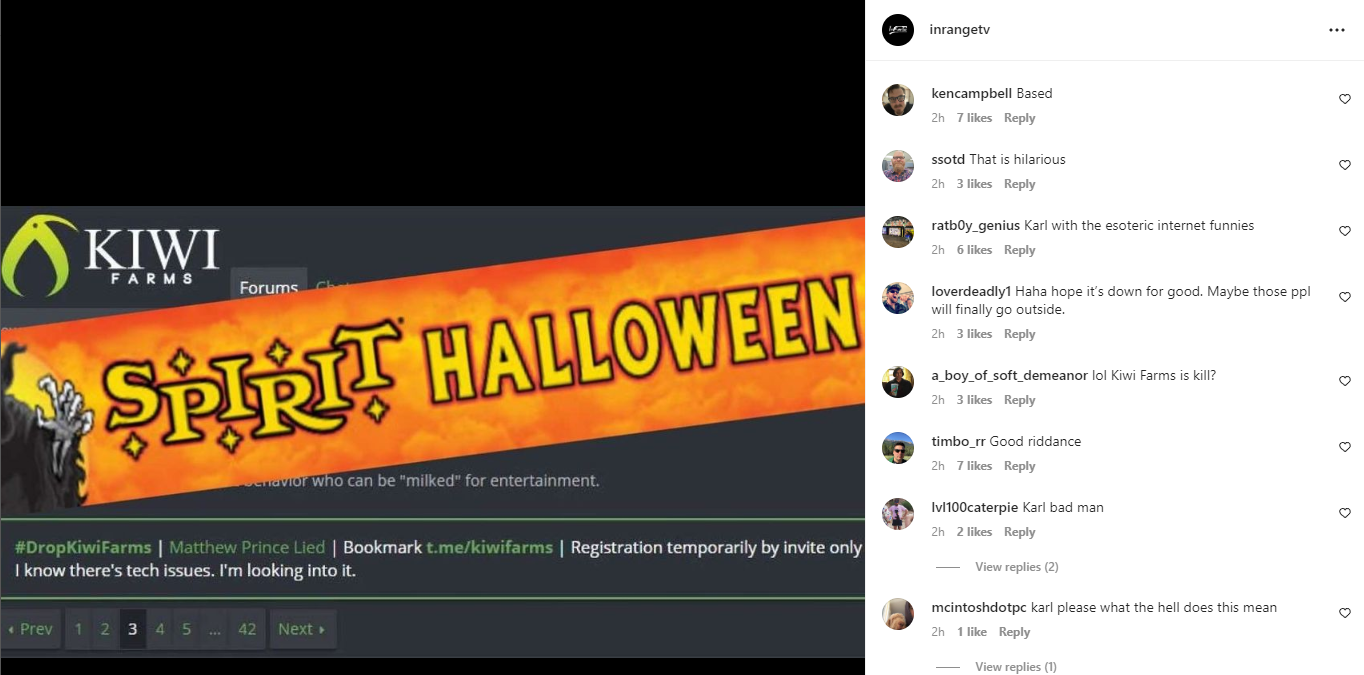Viewport: 1364px width, 675px height.
Task: Open the three-dot post options menu
Action: (1337, 30)
